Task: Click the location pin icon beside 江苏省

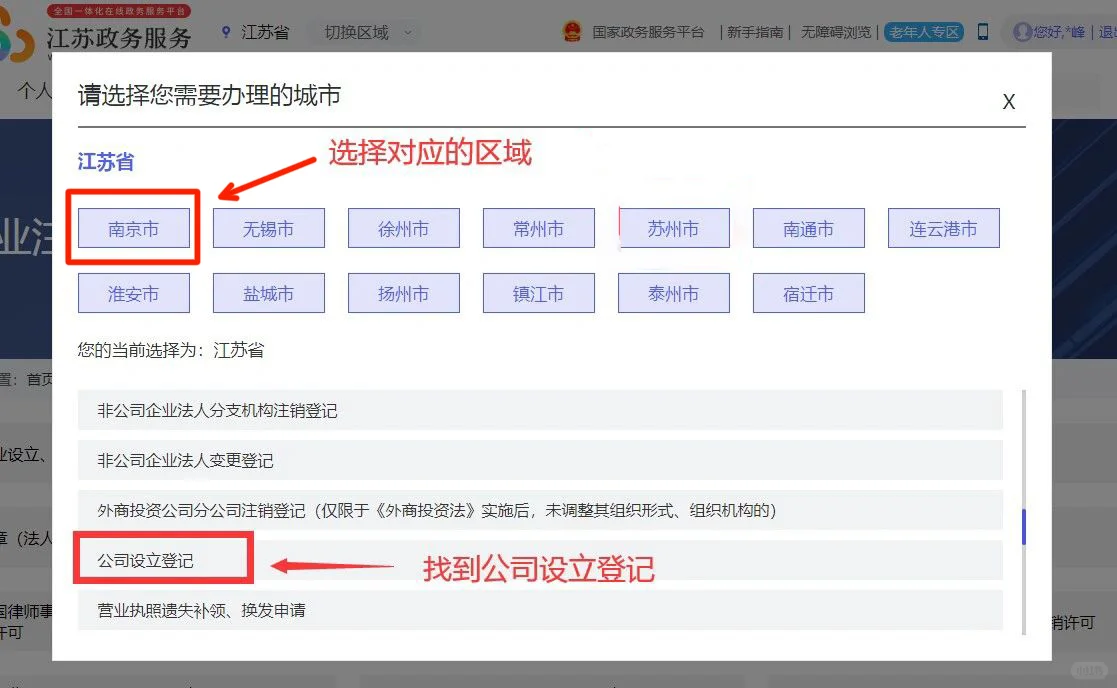Action: click(x=226, y=32)
